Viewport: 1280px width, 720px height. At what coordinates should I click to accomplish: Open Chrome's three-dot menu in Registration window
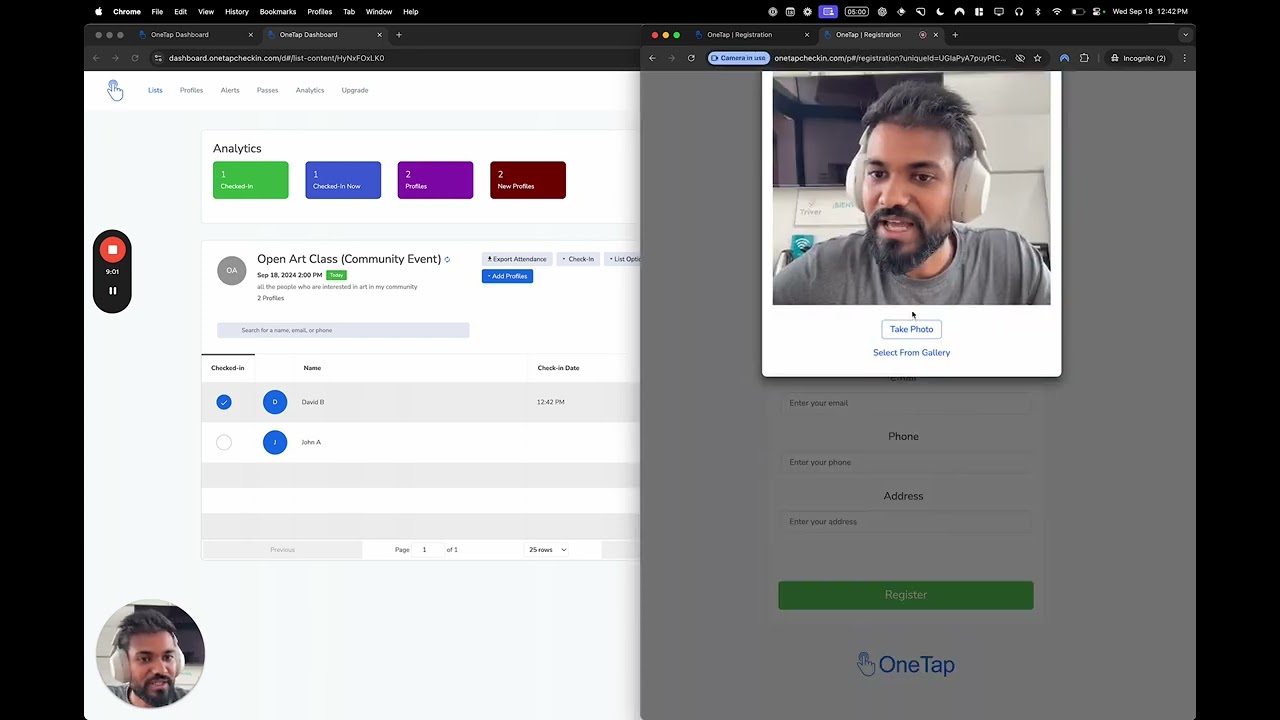1184,58
